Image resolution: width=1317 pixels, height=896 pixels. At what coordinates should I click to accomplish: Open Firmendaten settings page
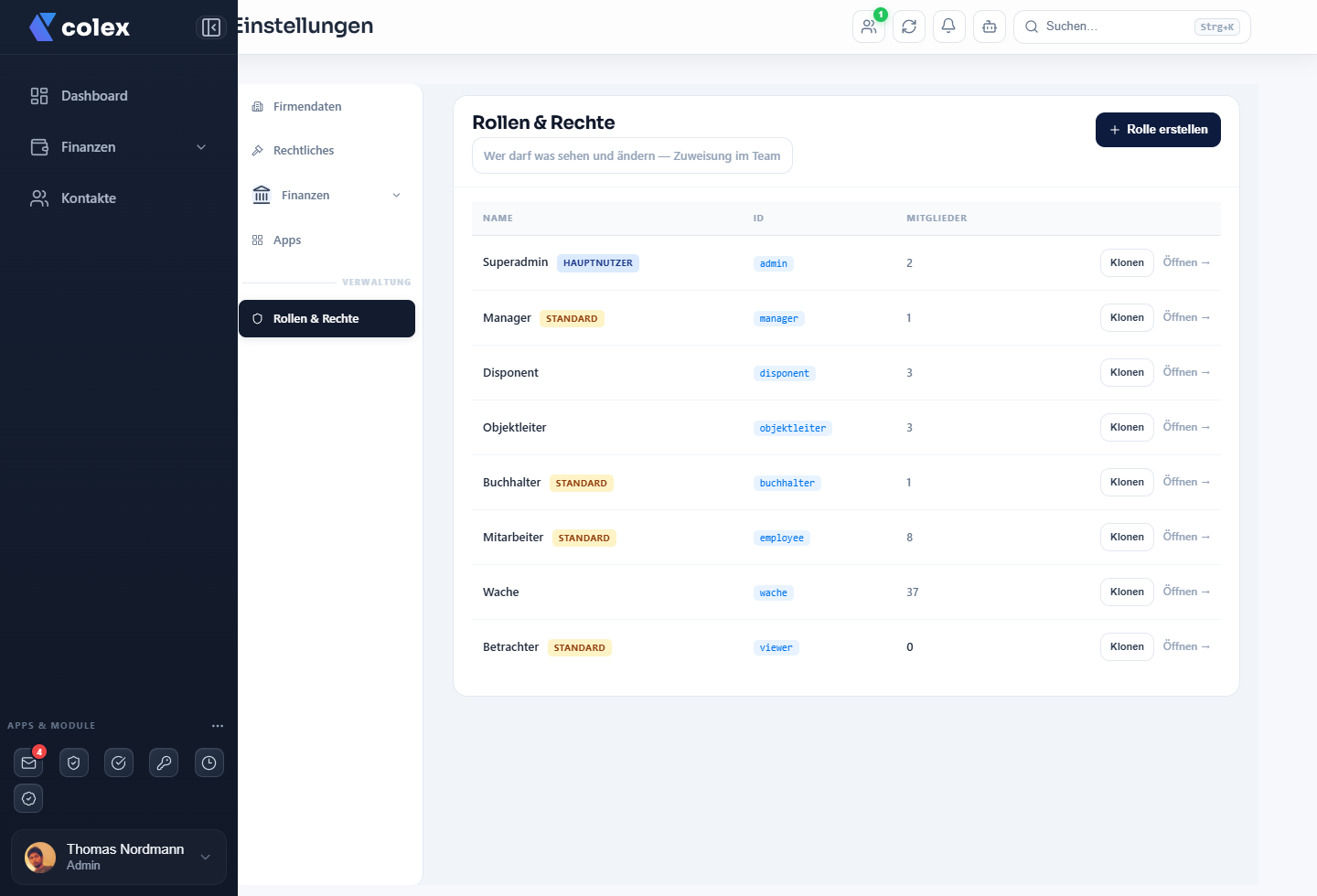(327, 107)
